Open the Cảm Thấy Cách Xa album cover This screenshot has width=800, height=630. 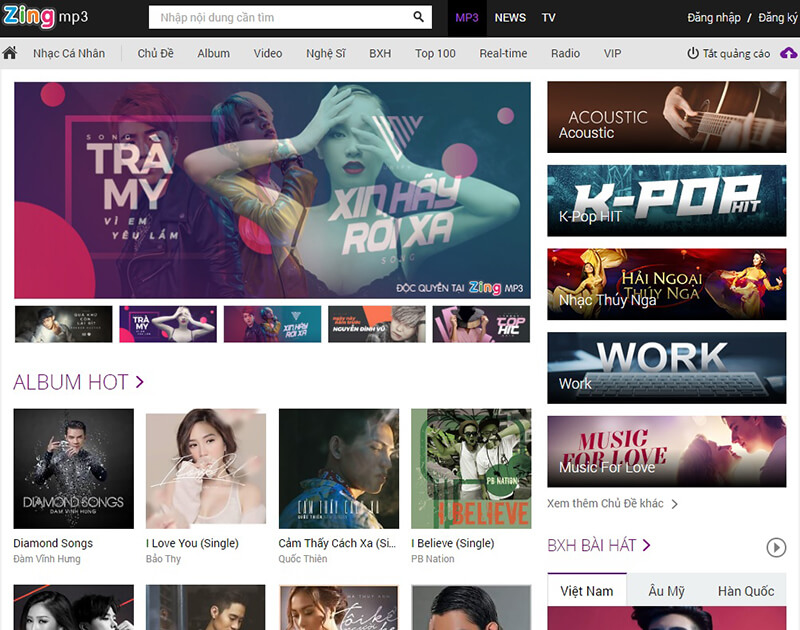[x=339, y=468]
